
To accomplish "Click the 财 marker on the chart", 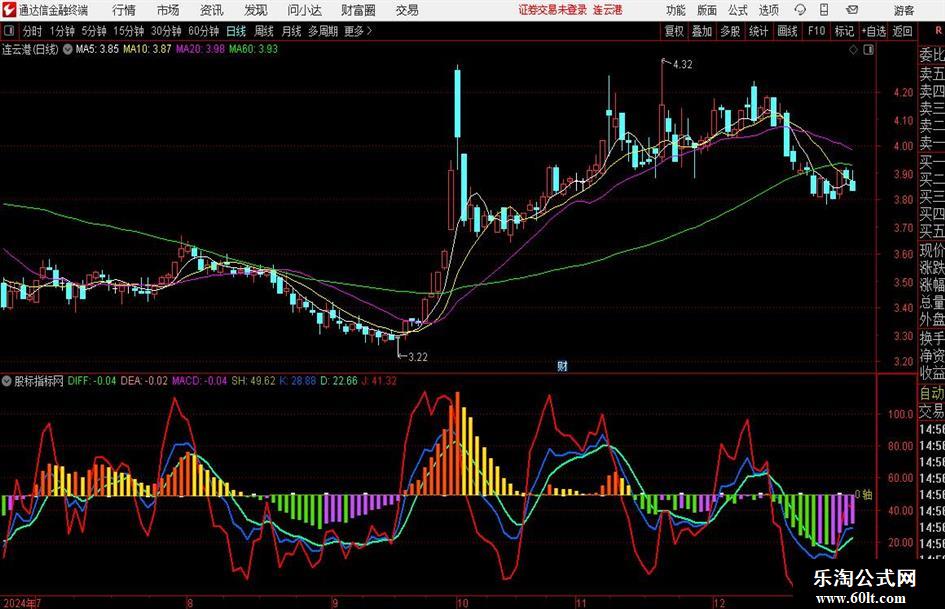I will click(562, 366).
